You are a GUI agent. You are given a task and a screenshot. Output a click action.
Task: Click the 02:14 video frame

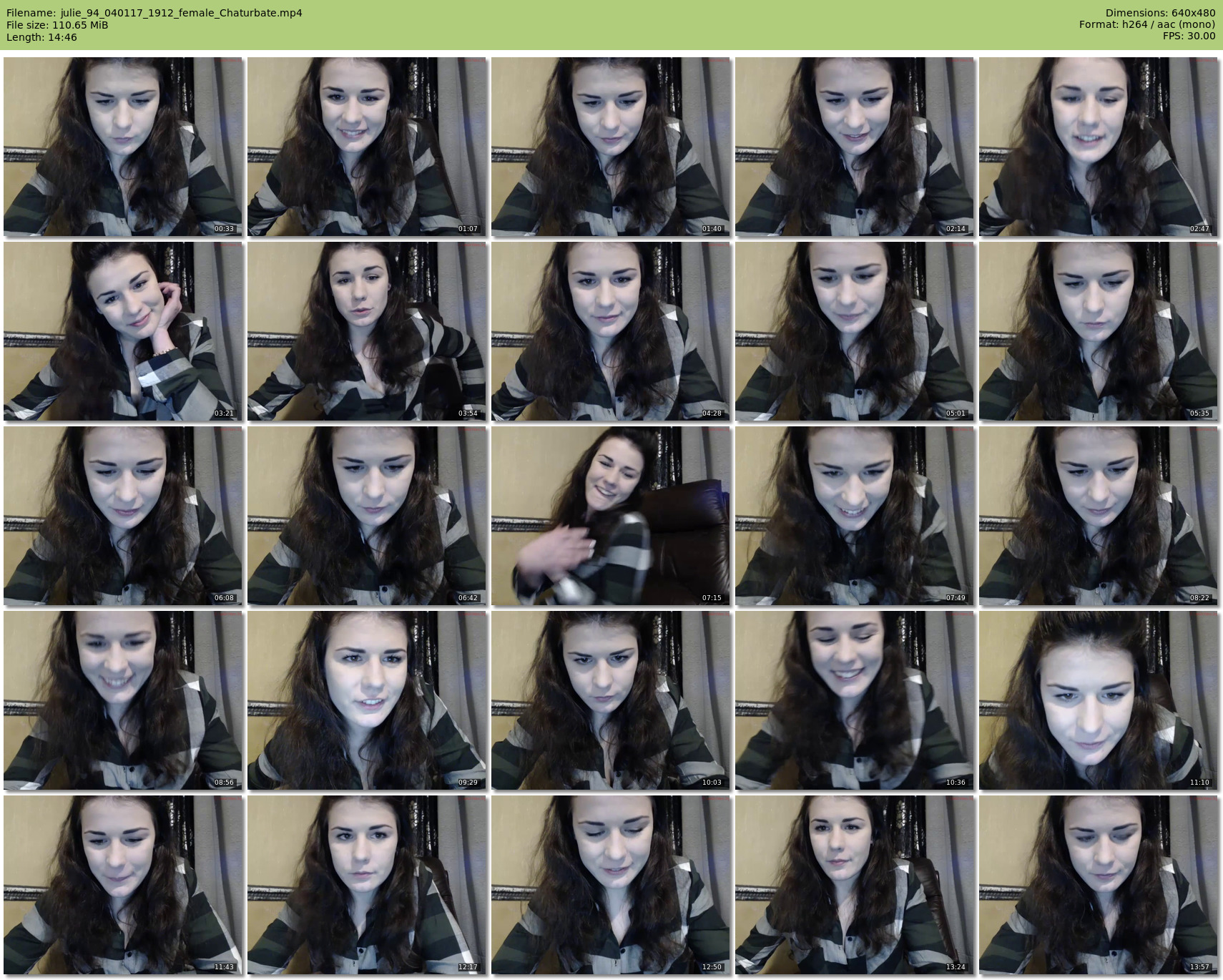point(854,147)
